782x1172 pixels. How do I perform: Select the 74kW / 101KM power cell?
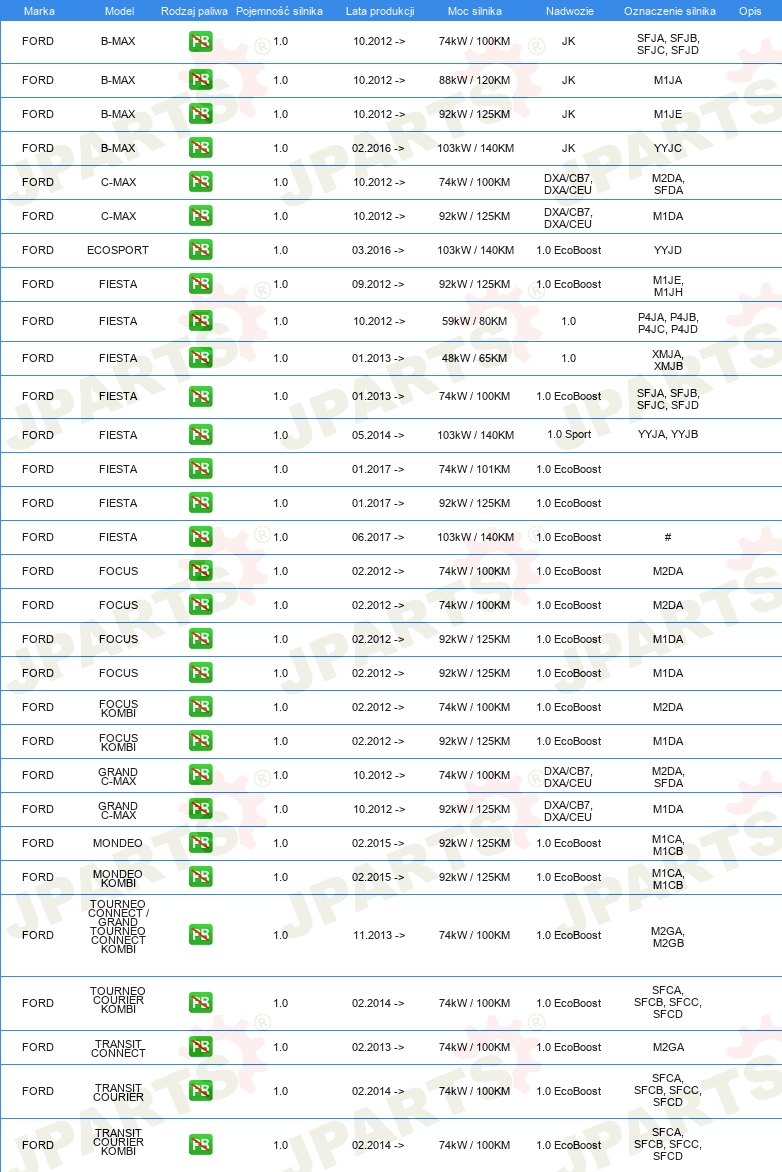pos(475,469)
